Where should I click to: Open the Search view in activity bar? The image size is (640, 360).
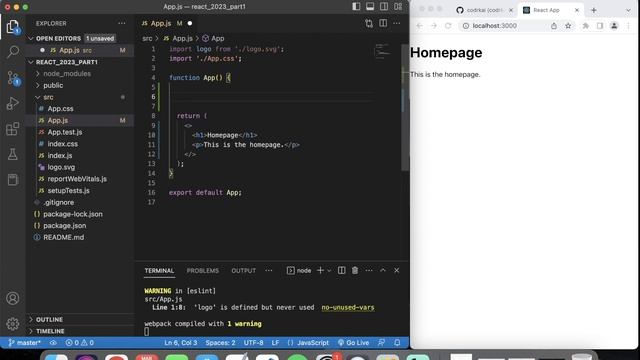[x=13, y=52]
